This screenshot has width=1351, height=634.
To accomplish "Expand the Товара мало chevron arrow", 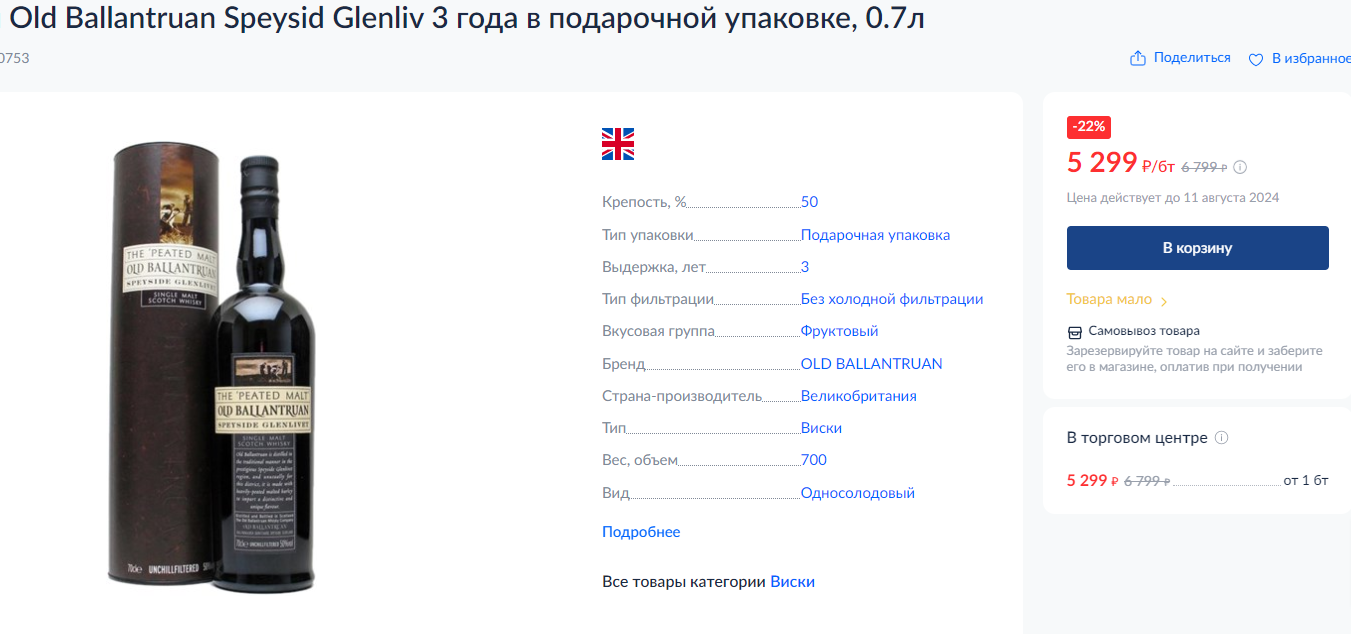I will 1164,300.
